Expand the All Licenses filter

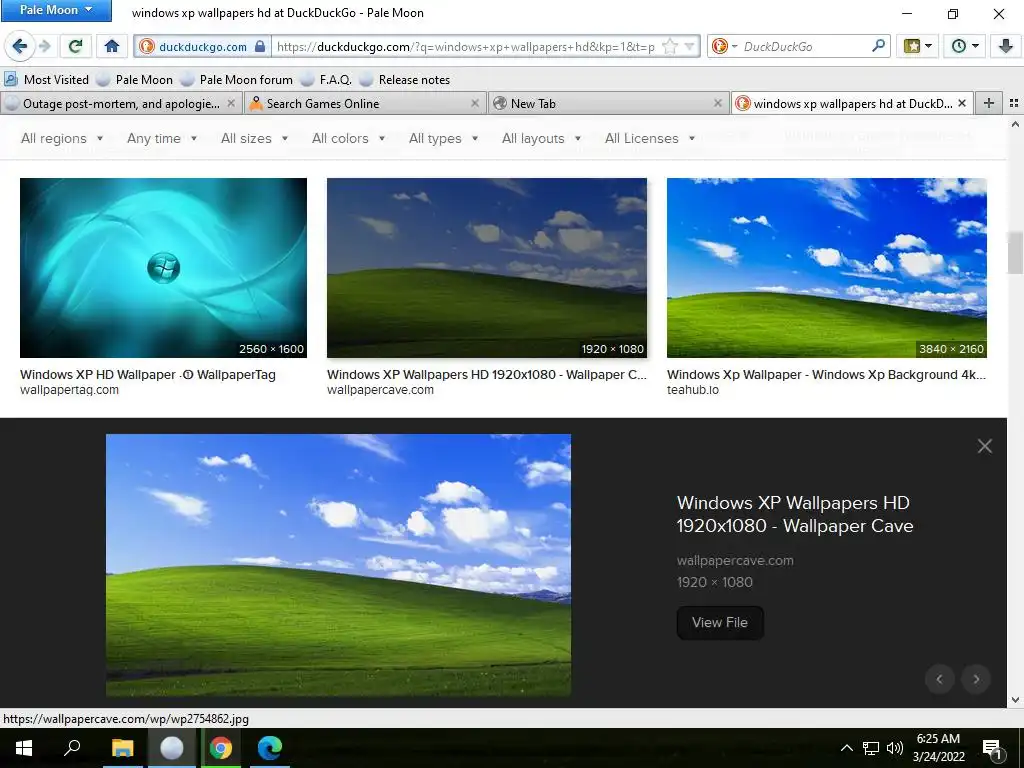click(x=650, y=138)
